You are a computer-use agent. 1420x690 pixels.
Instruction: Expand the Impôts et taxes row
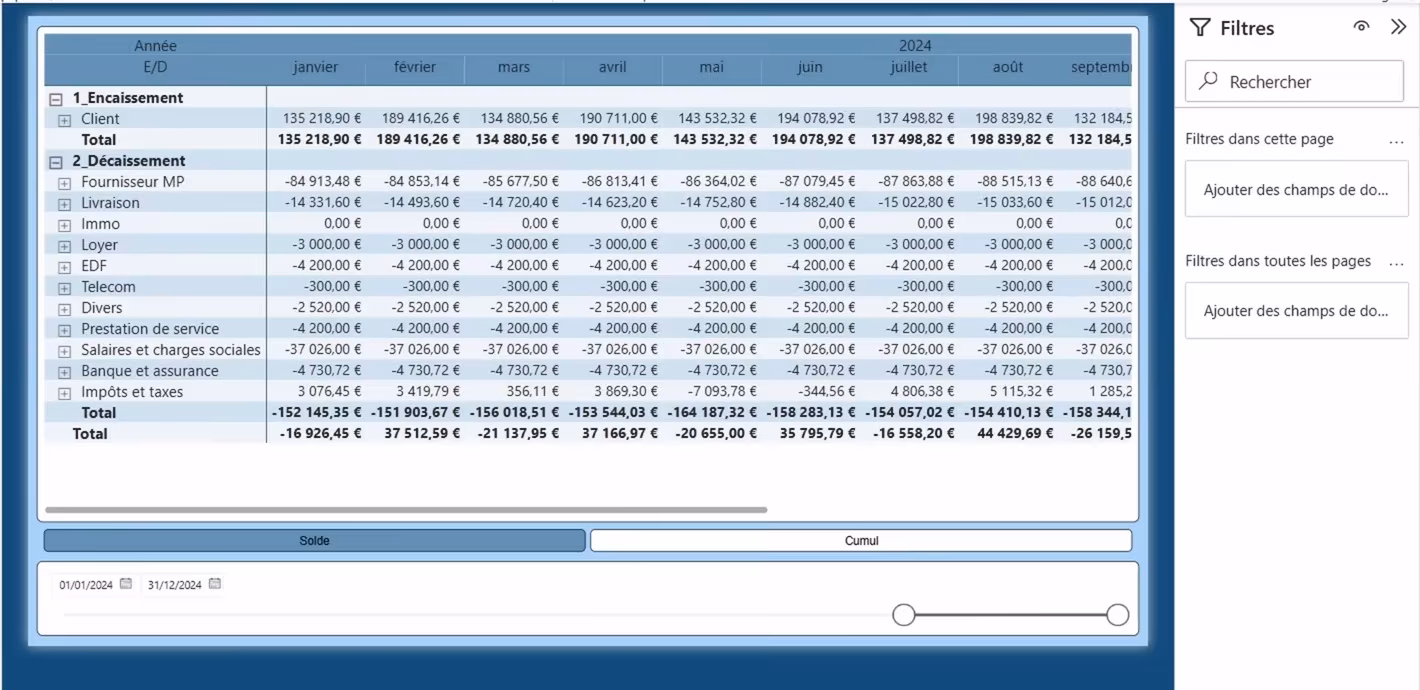(65, 393)
